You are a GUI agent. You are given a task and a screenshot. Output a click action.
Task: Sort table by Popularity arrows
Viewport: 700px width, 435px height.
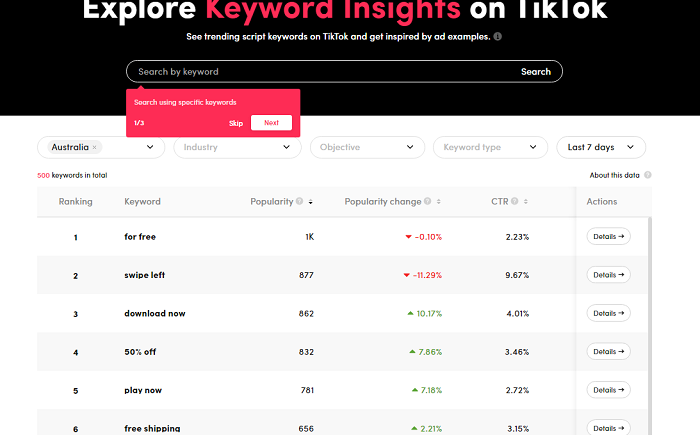click(311, 202)
